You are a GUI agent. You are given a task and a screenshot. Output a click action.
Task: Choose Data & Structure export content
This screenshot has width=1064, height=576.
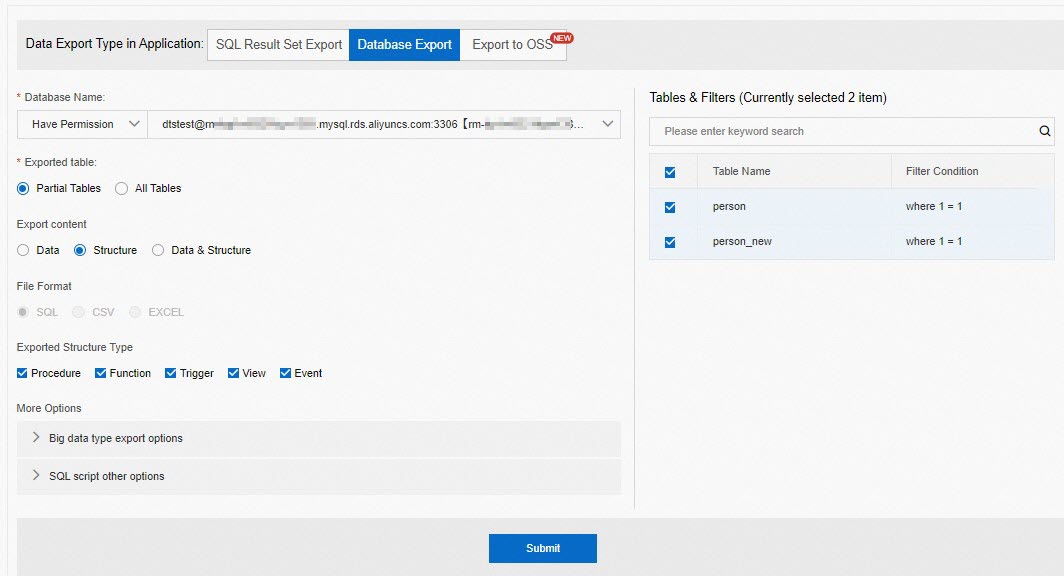coord(158,250)
